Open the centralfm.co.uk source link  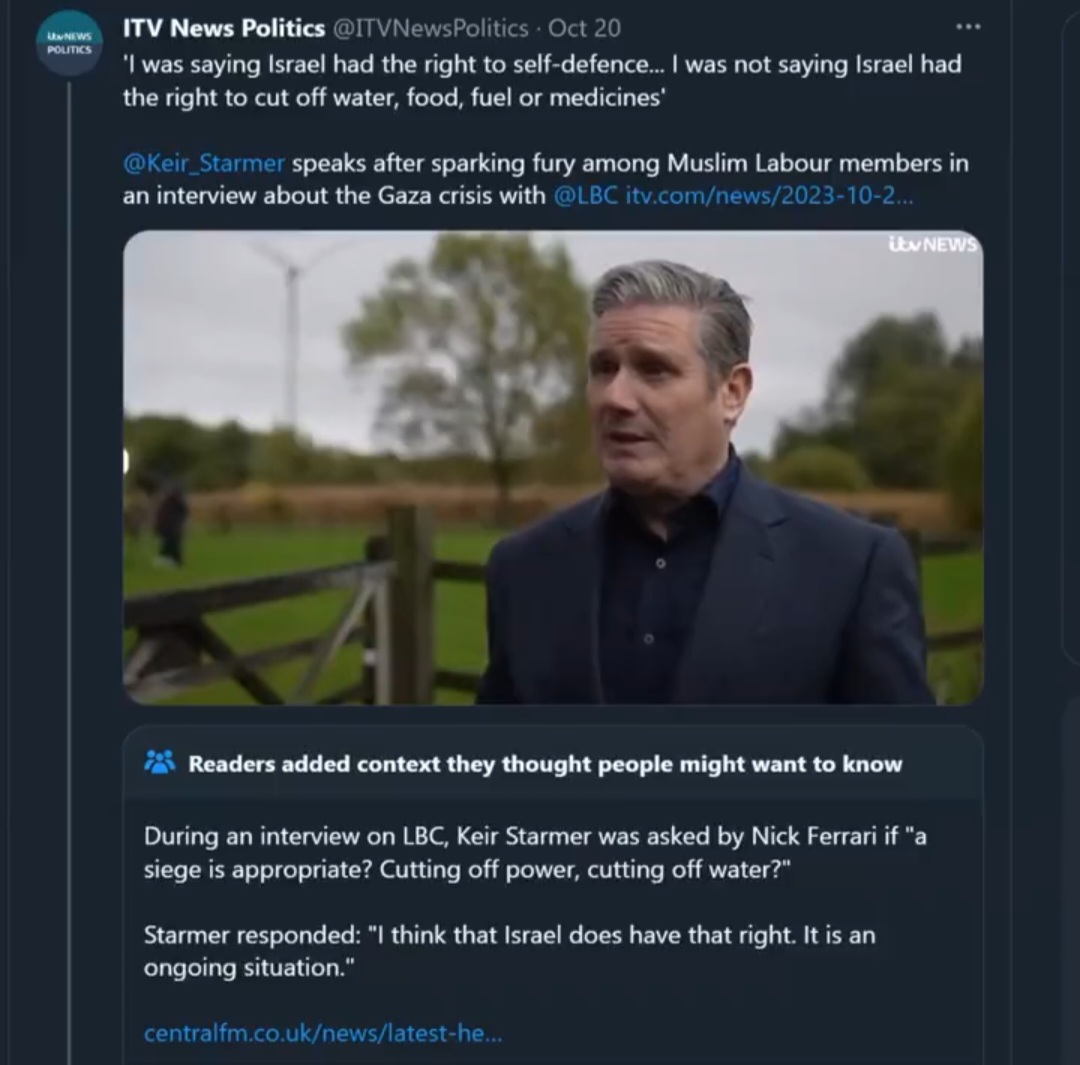(x=323, y=1032)
